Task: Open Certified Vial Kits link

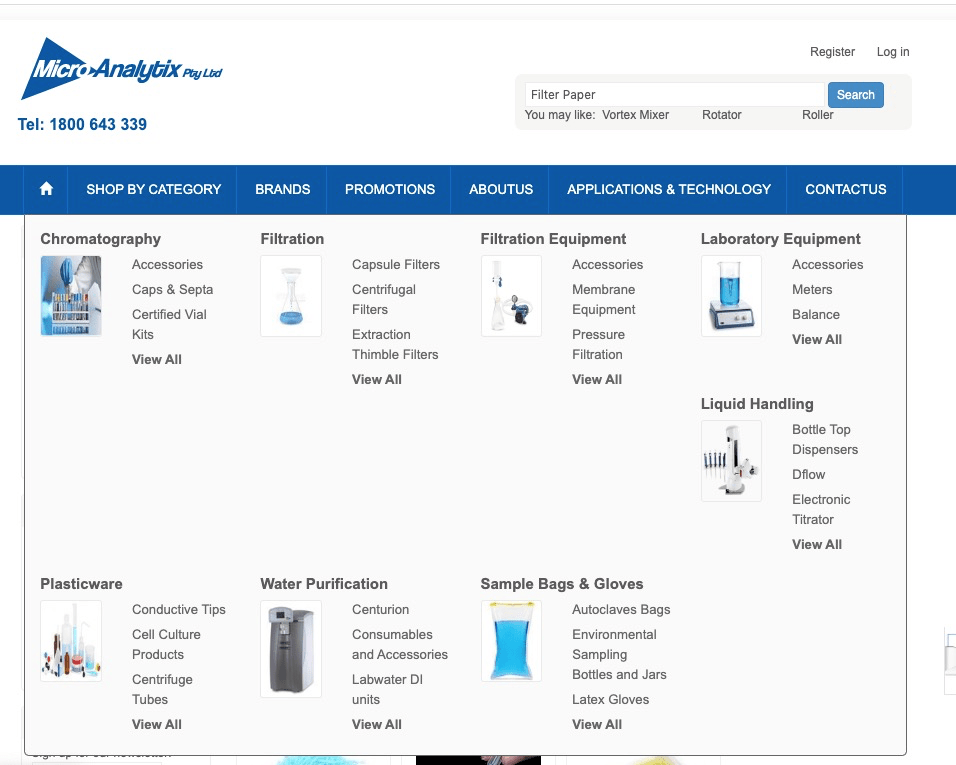Action: [169, 324]
